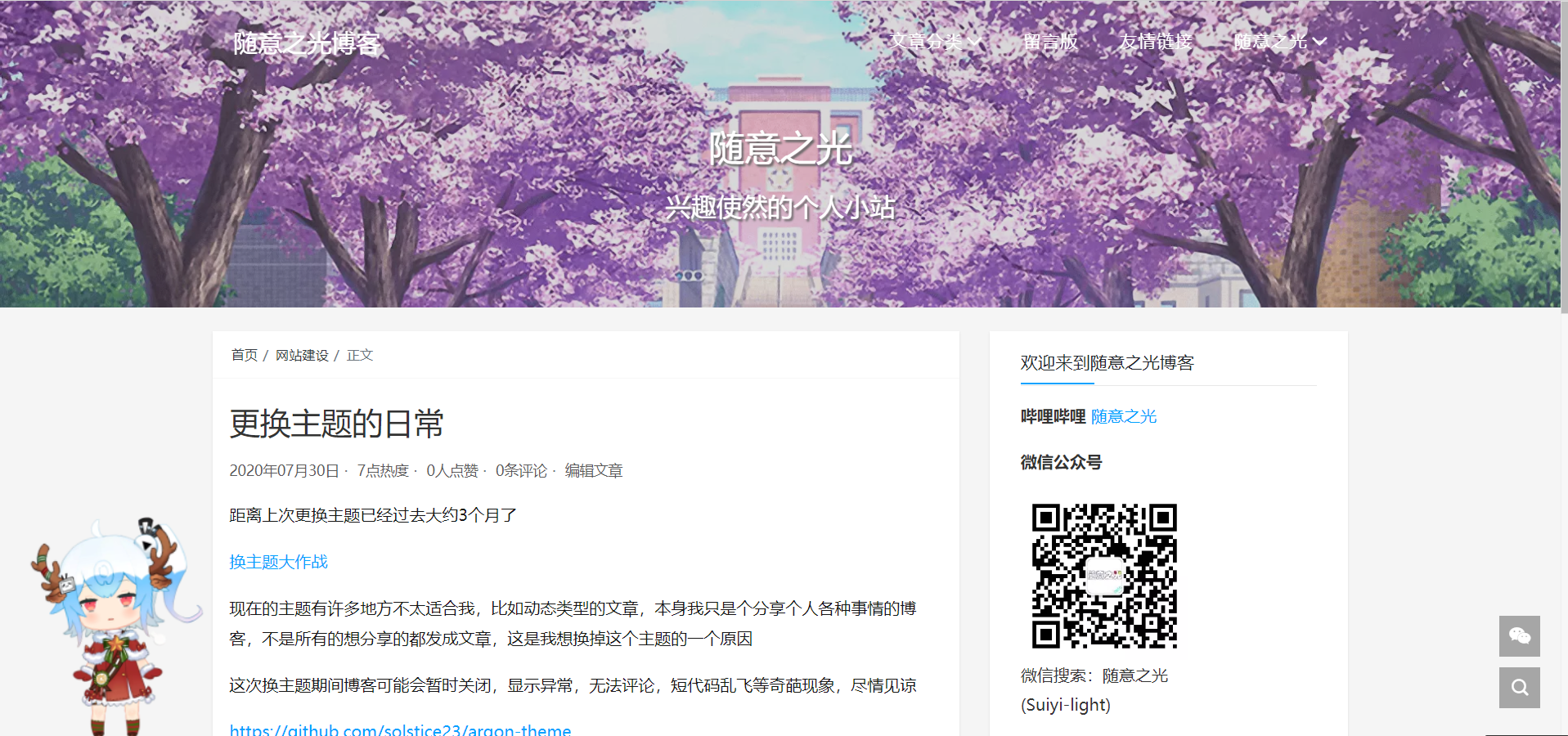This screenshot has width=1568, height=736.
Task: Click the WeChat QR code image
Action: [x=1104, y=576]
